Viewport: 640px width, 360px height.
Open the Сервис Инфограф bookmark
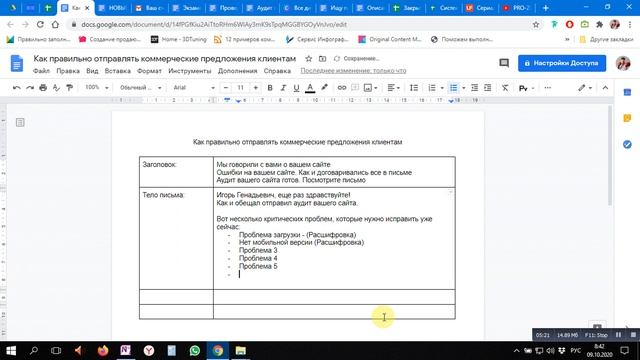coord(317,39)
